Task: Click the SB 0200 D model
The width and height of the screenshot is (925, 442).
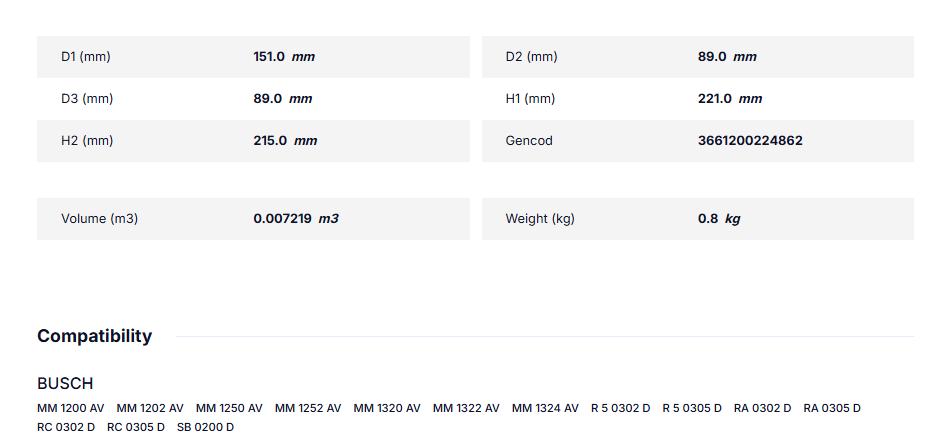Action: pos(205,427)
